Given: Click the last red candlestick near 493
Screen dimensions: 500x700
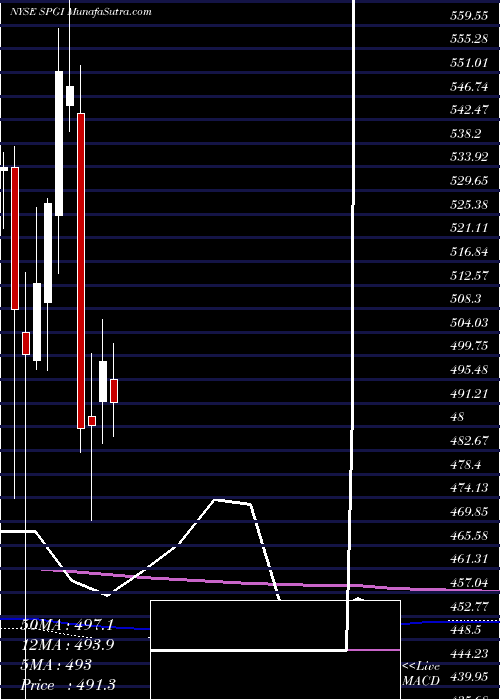Looking at the screenshot, I should (x=114, y=391).
